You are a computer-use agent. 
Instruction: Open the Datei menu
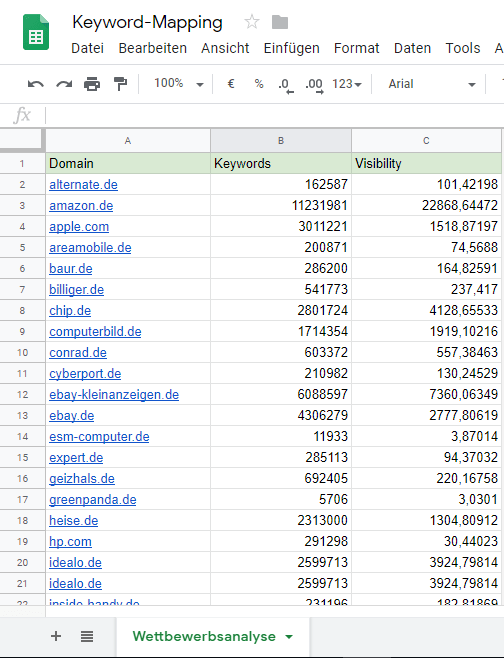pyautogui.click(x=87, y=48)
